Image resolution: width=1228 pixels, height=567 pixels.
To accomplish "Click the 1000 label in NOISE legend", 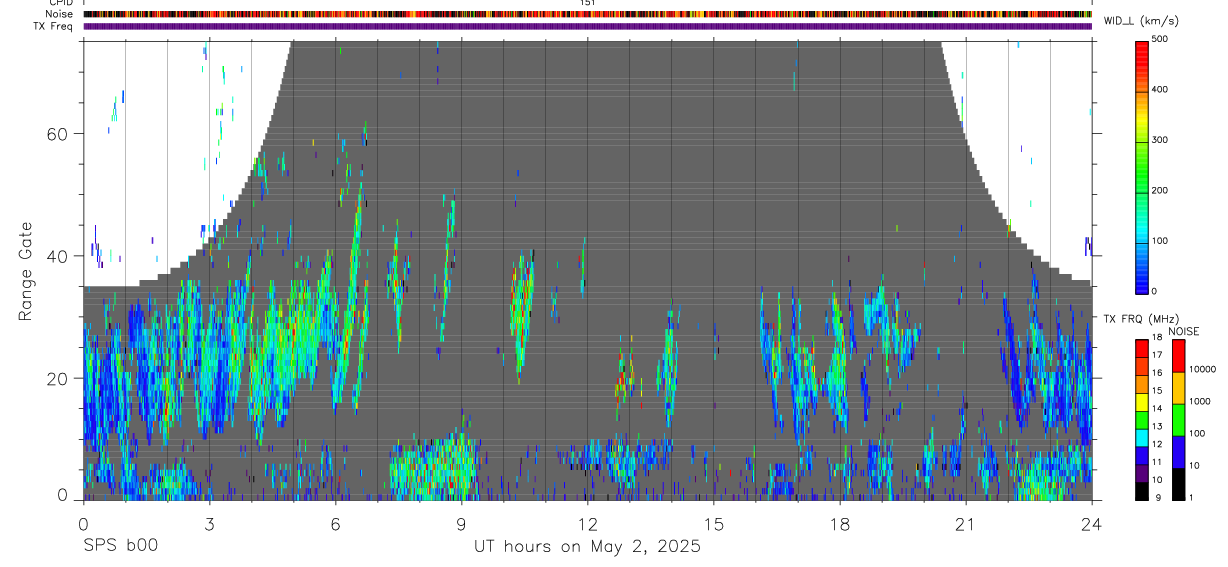I will tap(1200, 401).
